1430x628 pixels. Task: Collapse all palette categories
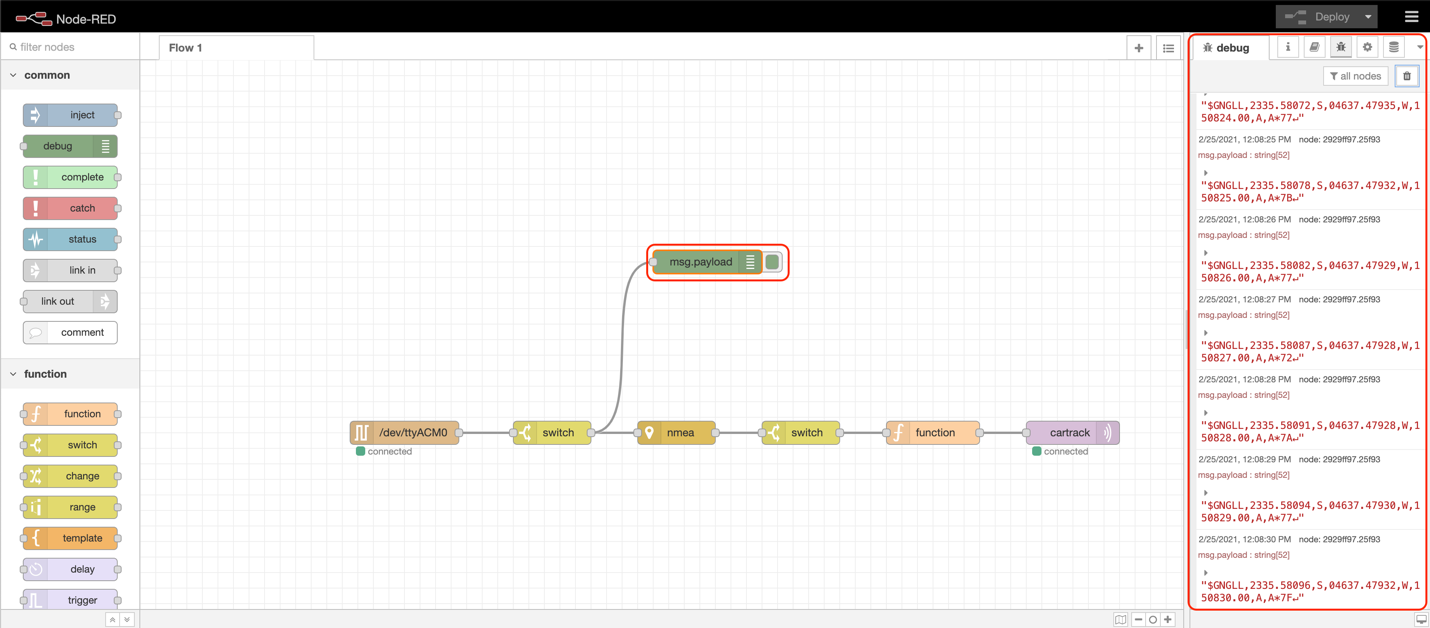coord(113,620)
